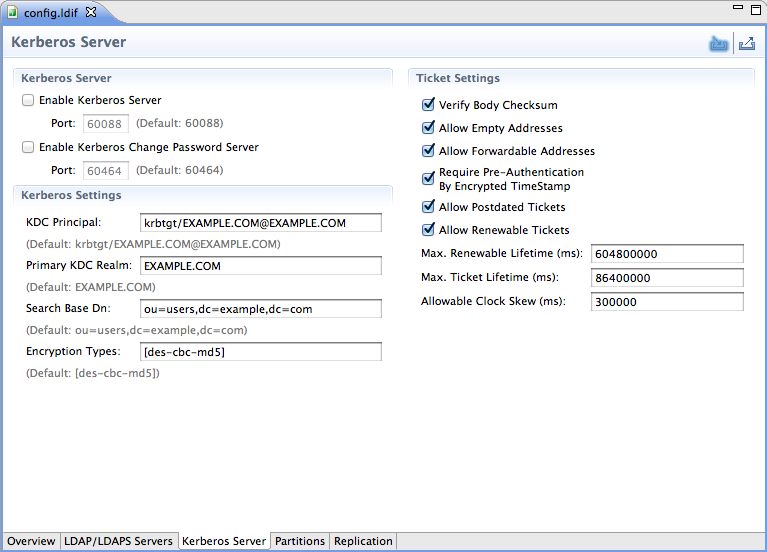
Task: Toggle Allow Forwardable Addresses option
Action: click(429, 151)
